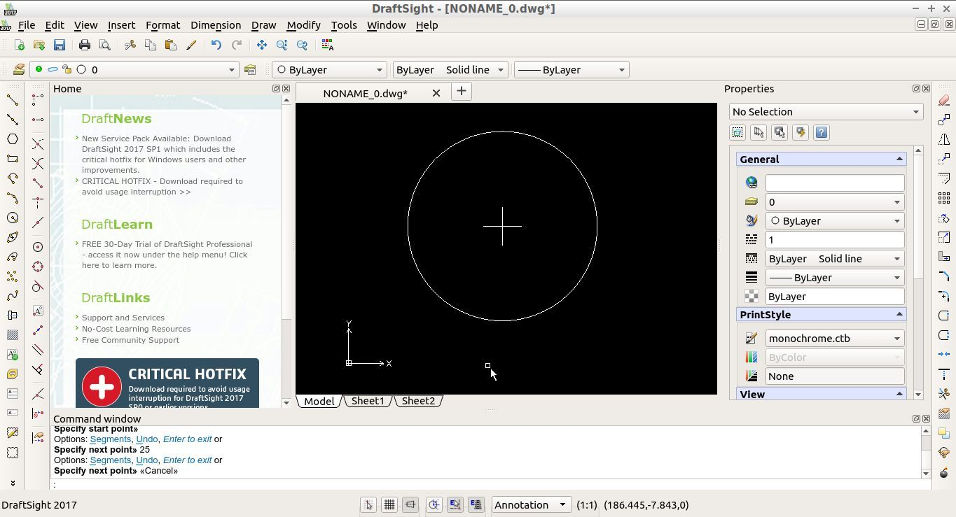Click the Redo arrow icon
The height and width of the screenshot is (517, 956).
tap(237, 45)
